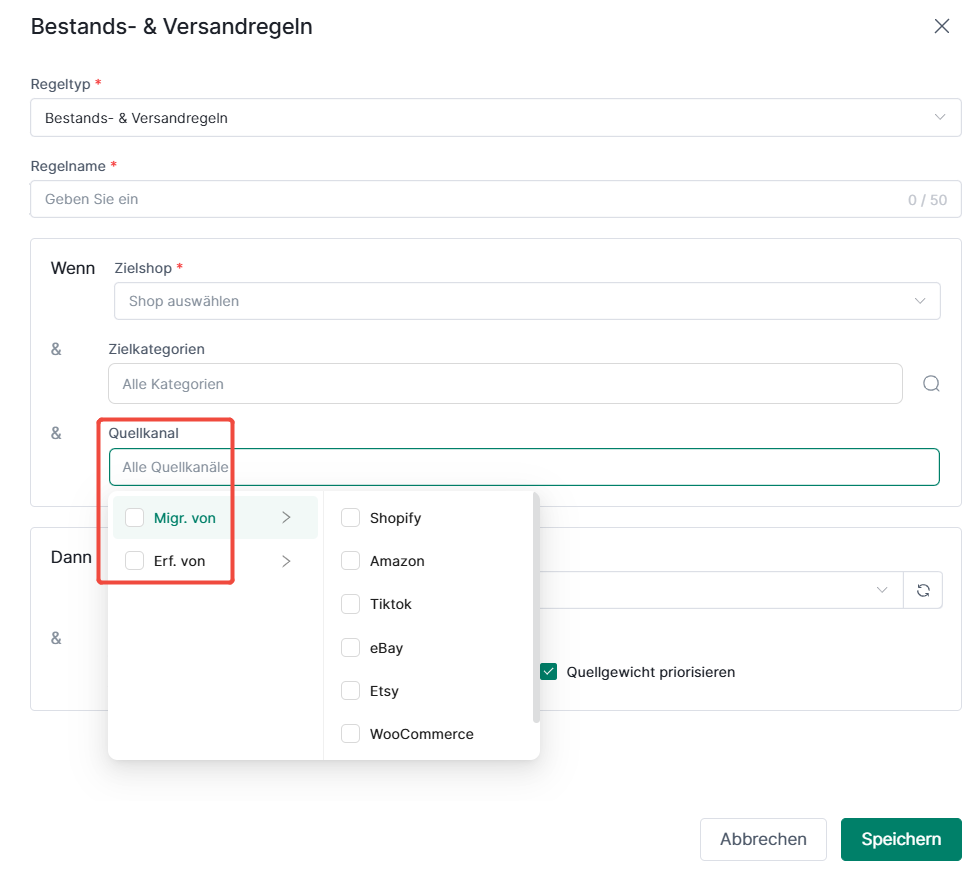Click the refresh icon in the Dann section
Viewport: 977px width, 870px height.
tap(923, 590)
